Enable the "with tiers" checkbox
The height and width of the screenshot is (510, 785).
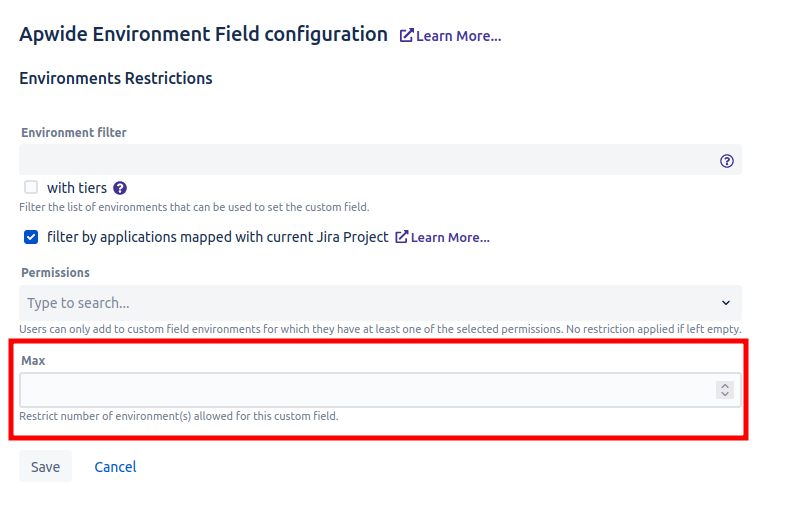point(31,187)
